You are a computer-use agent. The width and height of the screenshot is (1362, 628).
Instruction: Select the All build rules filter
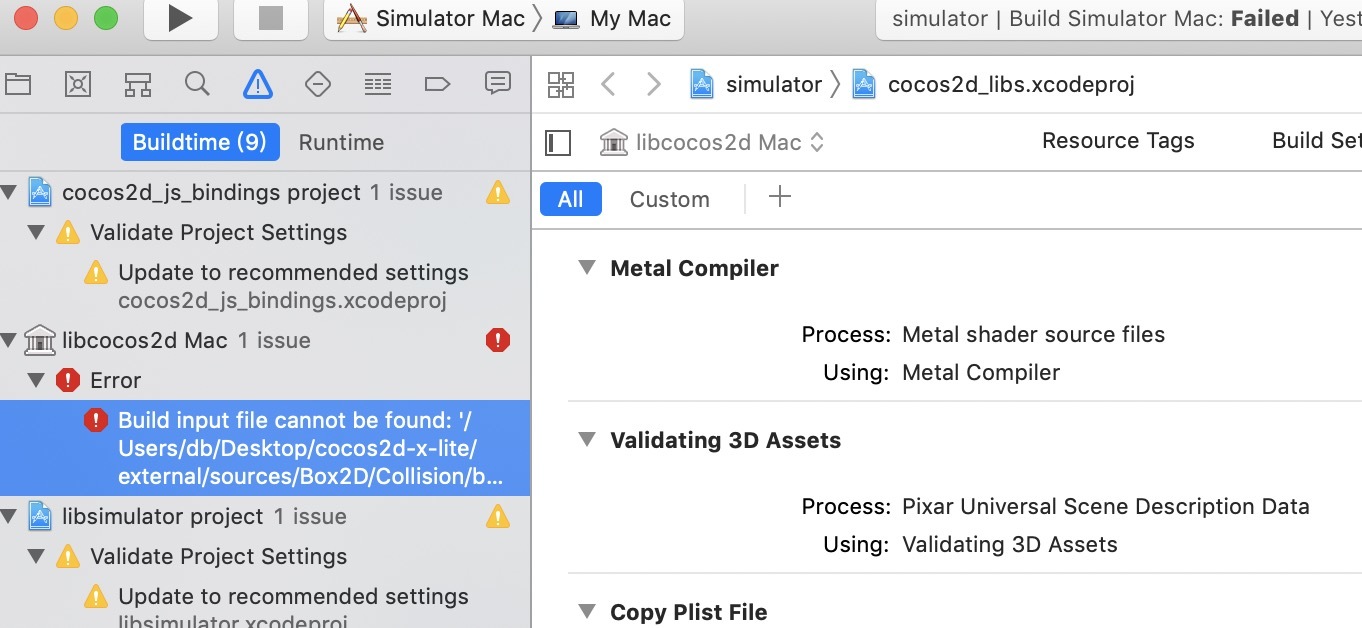570,199
